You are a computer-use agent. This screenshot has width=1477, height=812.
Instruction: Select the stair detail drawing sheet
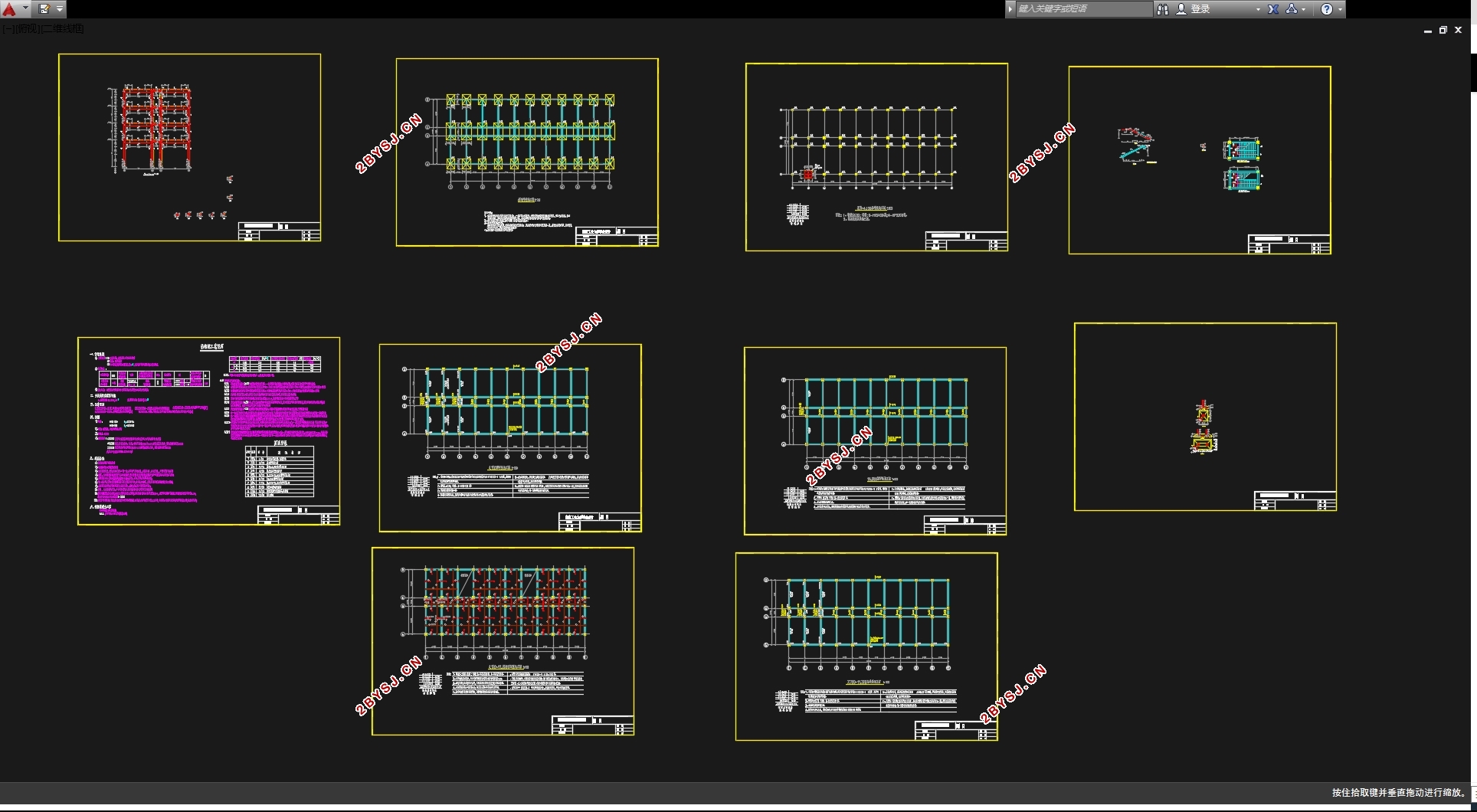1200,160
